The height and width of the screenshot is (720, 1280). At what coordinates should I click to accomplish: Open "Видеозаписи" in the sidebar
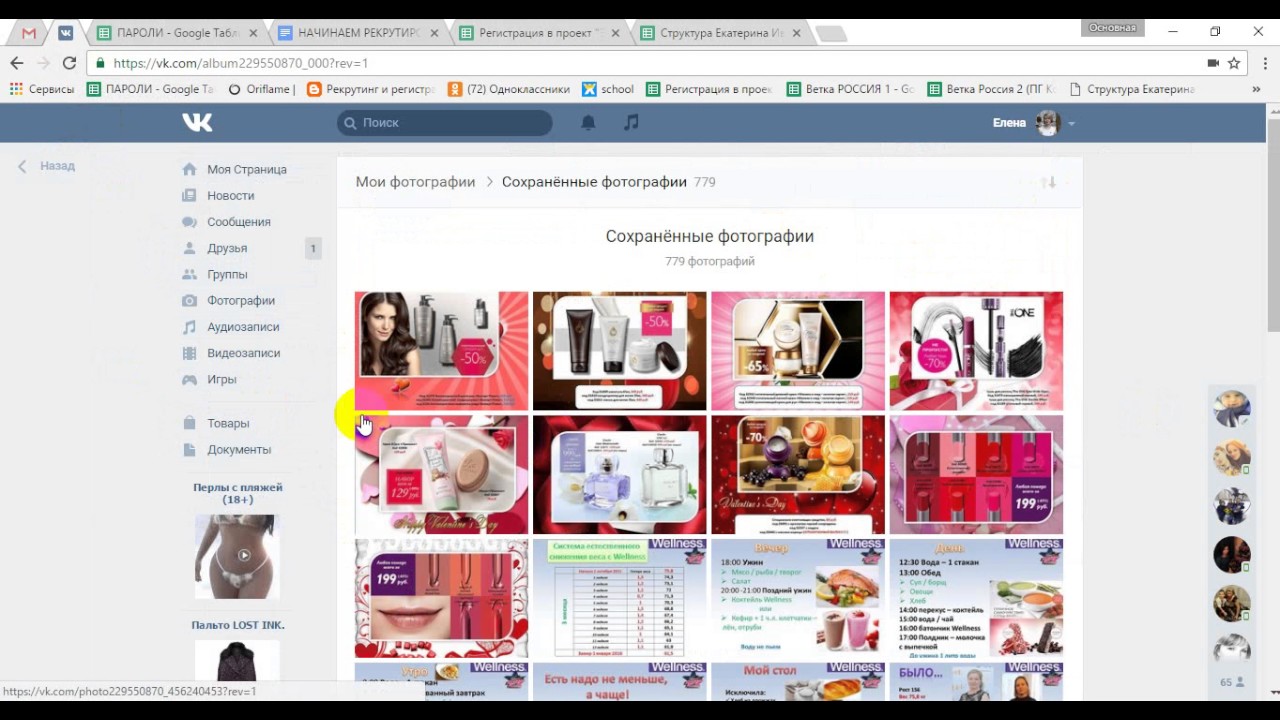coord(243,353)
